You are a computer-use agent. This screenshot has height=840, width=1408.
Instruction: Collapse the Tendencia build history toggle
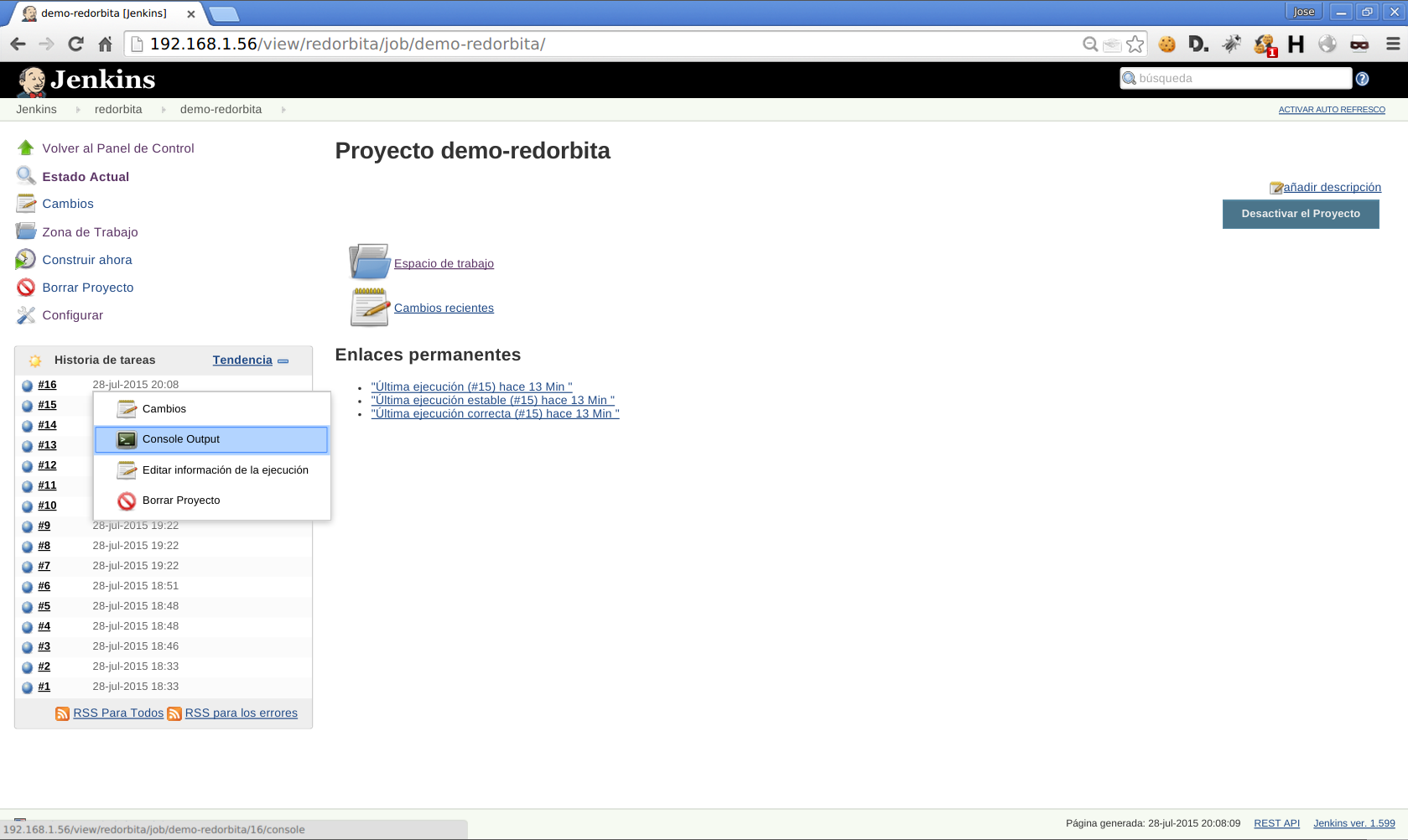click(x=283, y=361)
